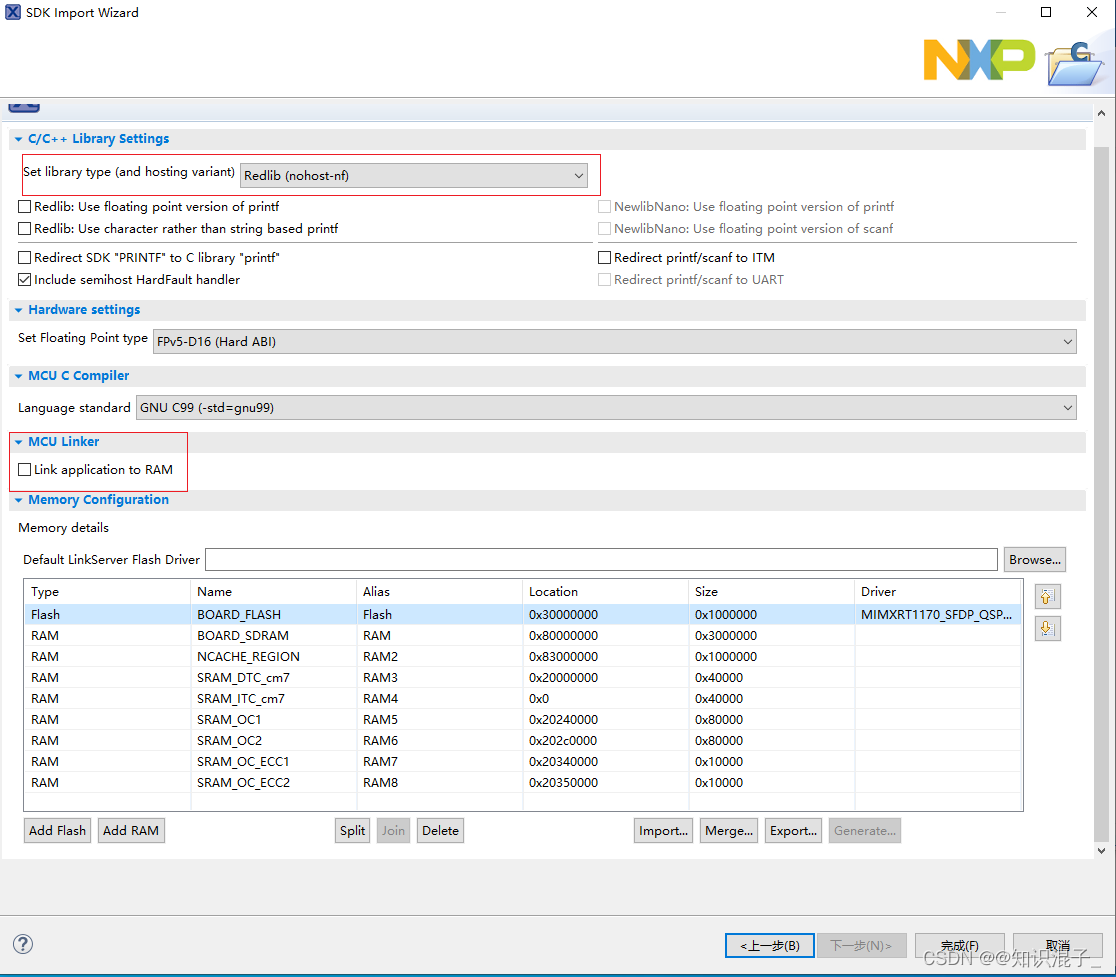Open Floating Point type dropdown

614,342
